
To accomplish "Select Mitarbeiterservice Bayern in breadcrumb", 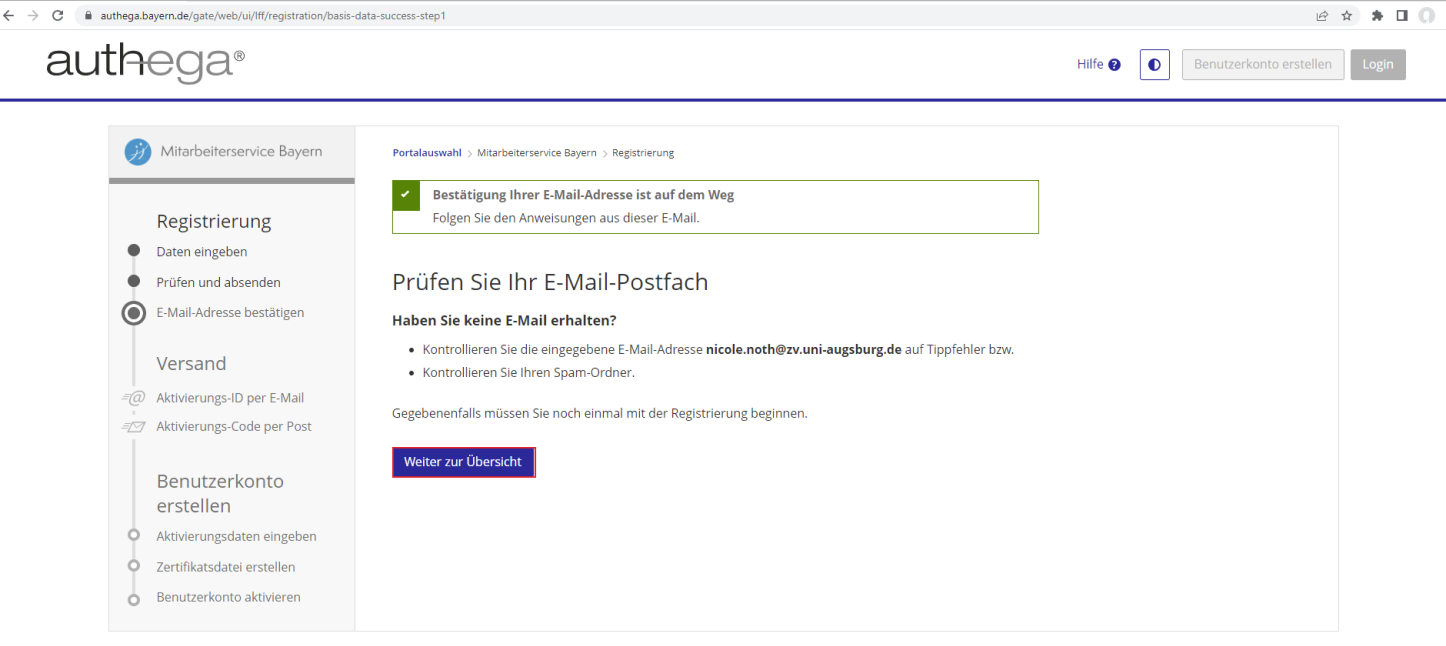I will tap(536, 153).
